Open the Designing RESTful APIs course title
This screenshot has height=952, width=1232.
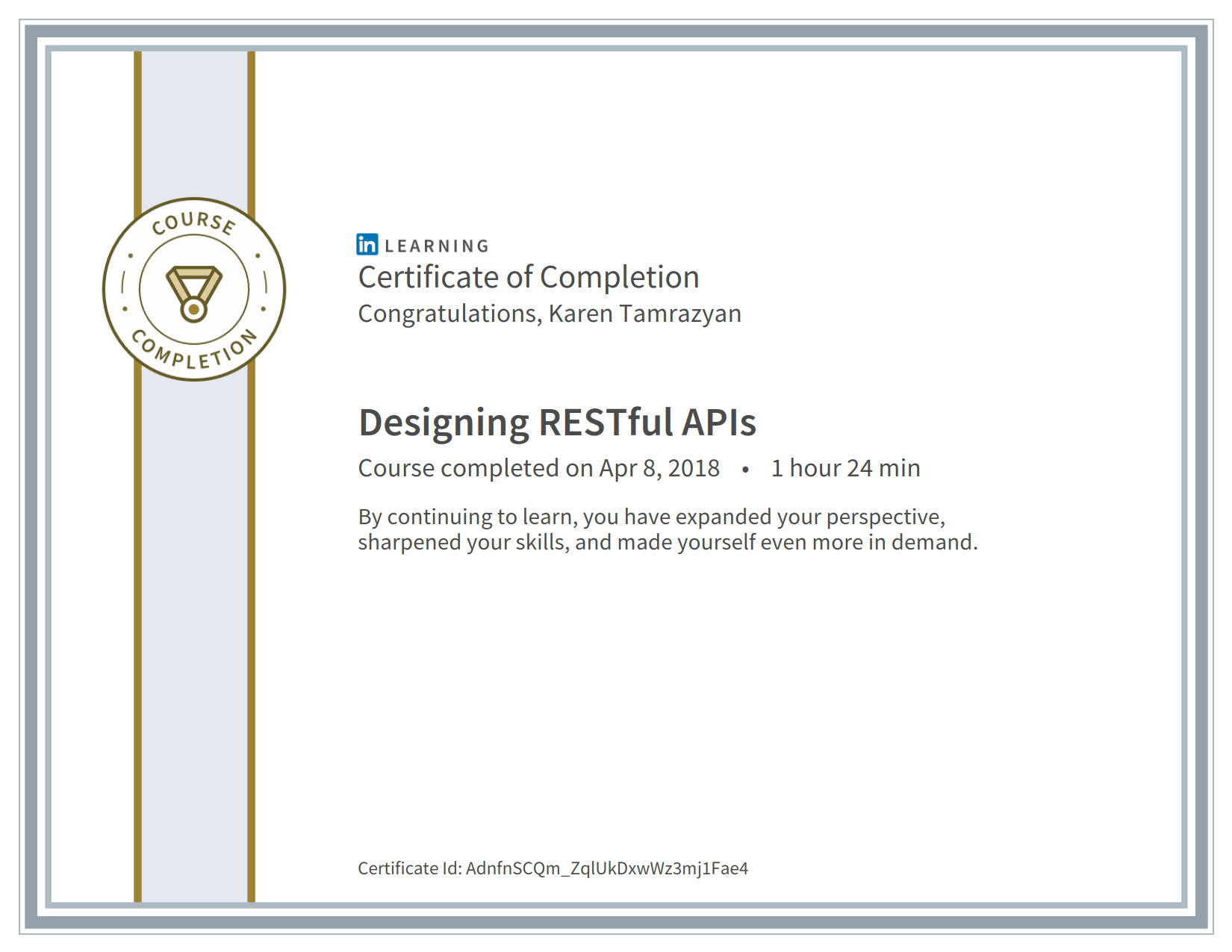coord(557,423)
